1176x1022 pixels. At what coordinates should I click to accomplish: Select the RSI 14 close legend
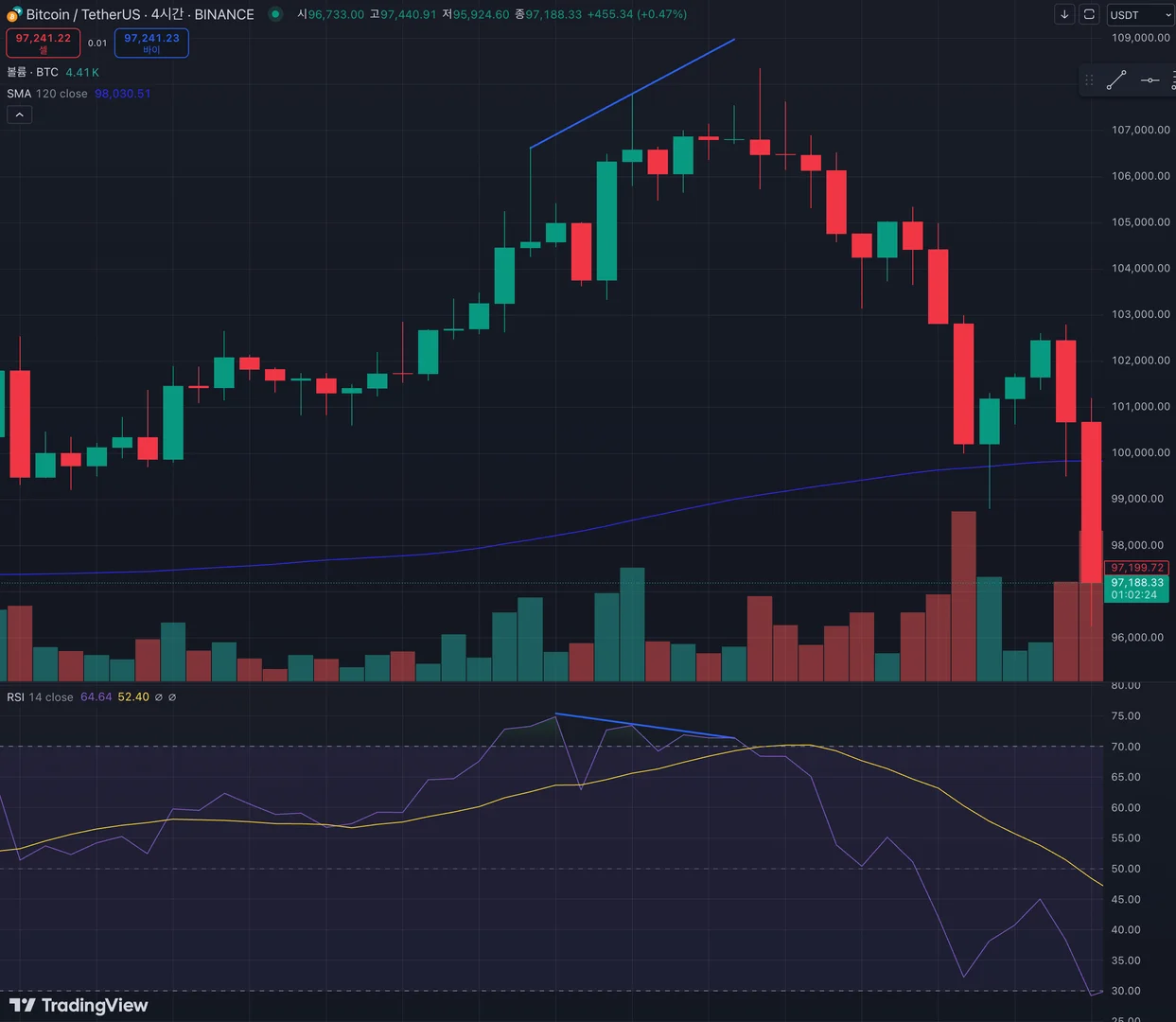click(40, 697)
